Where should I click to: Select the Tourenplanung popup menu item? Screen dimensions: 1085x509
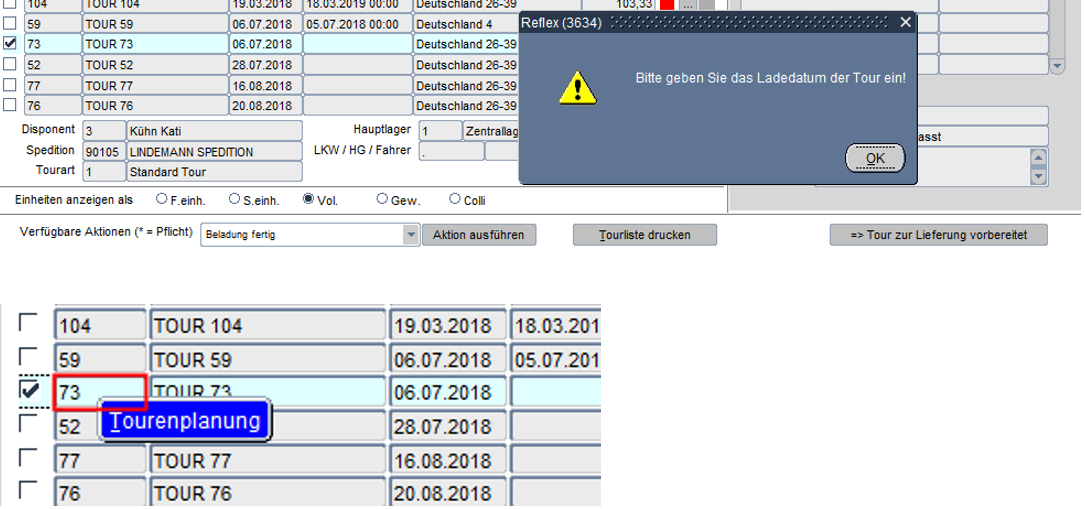coord(186,422)
